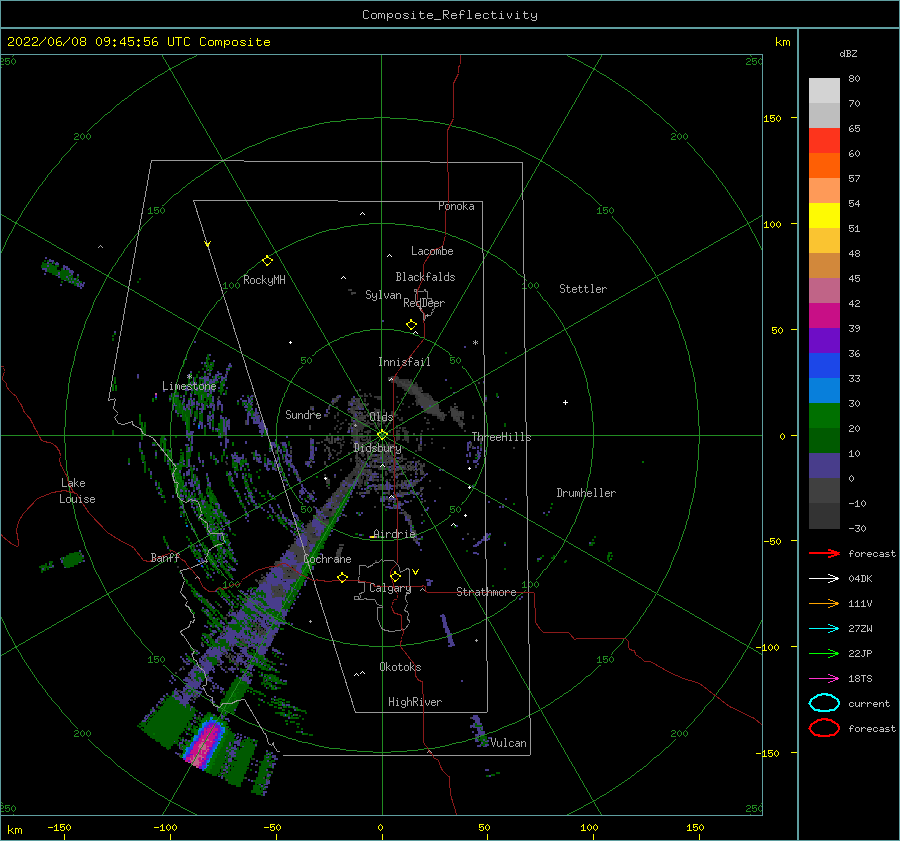
Task: Click the Limestone label
Action: [189, 386]
